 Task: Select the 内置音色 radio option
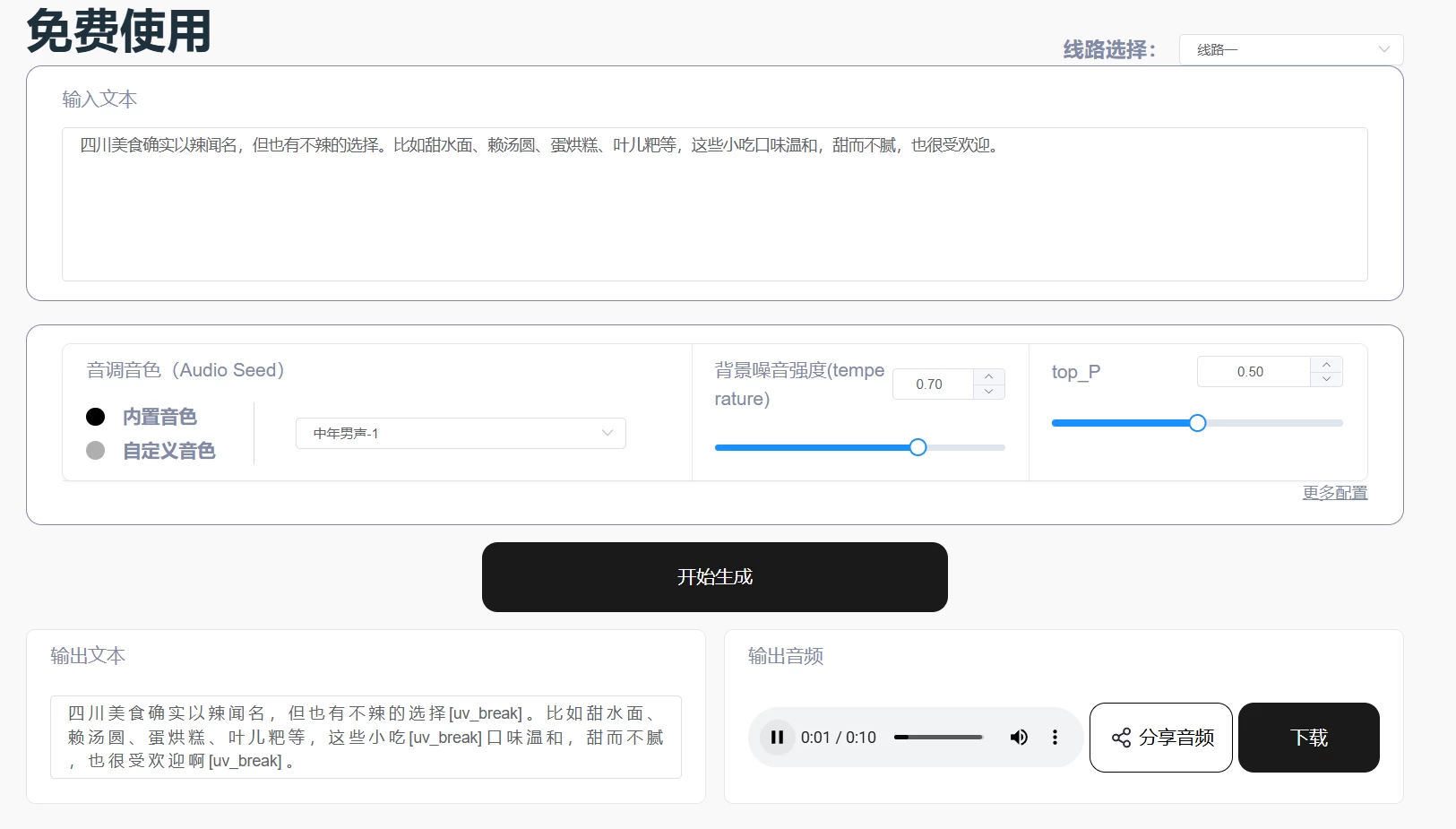(96, 417)
